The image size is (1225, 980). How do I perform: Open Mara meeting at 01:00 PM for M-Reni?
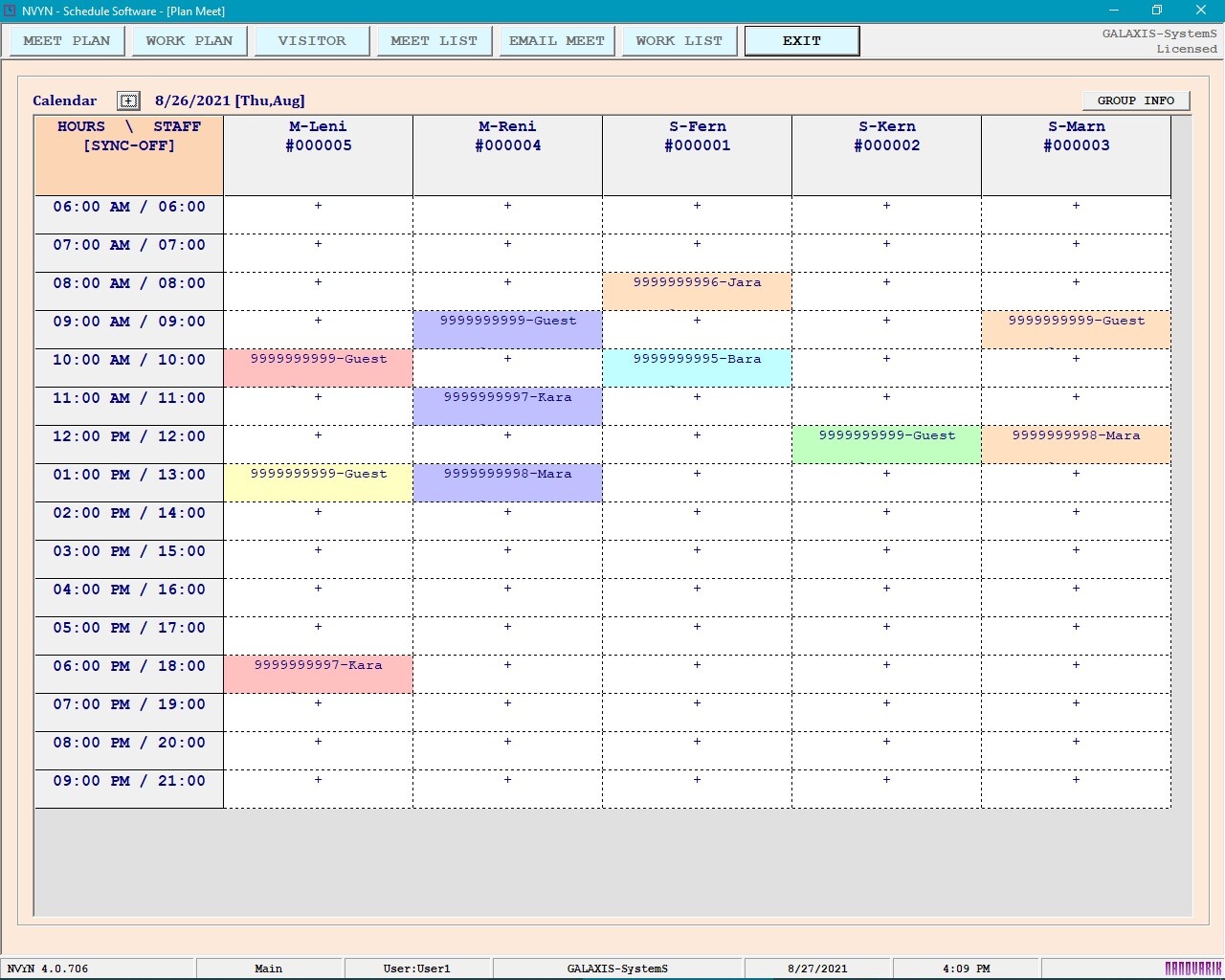point(508,482)
